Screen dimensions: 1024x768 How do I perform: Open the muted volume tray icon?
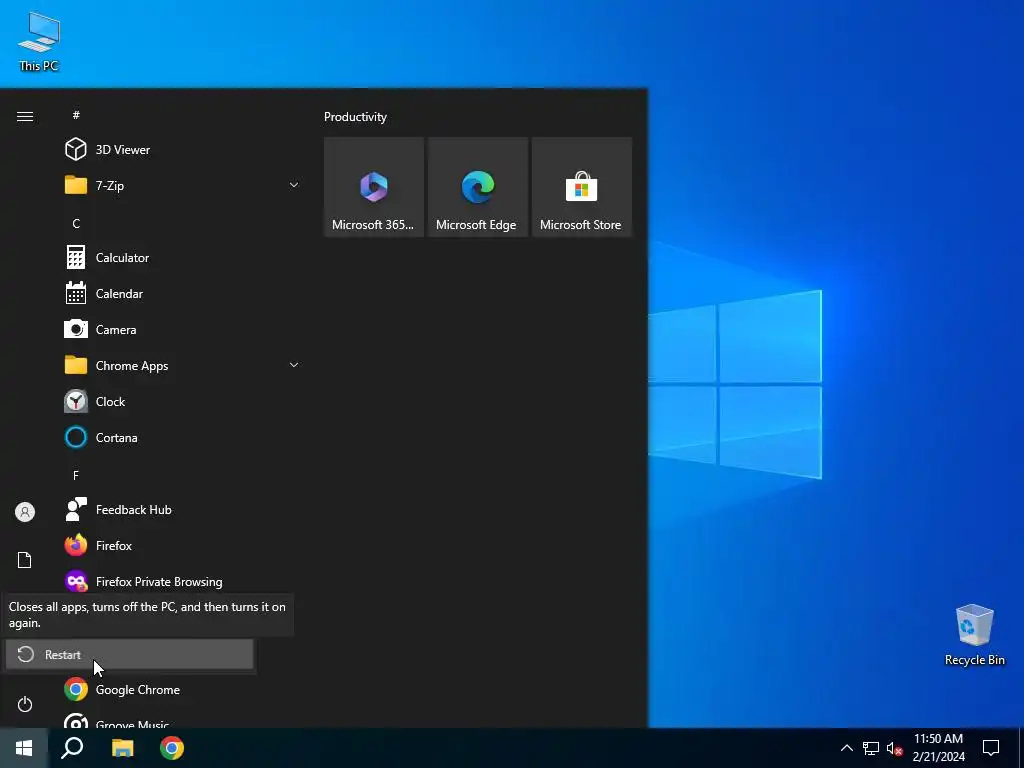point(894,748)
